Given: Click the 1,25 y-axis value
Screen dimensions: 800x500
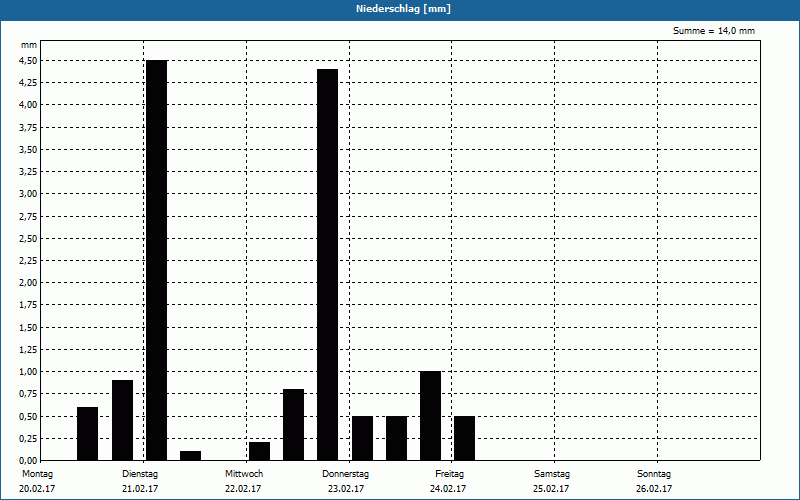Looking at the screenshot, I should (x=28, y=349).
